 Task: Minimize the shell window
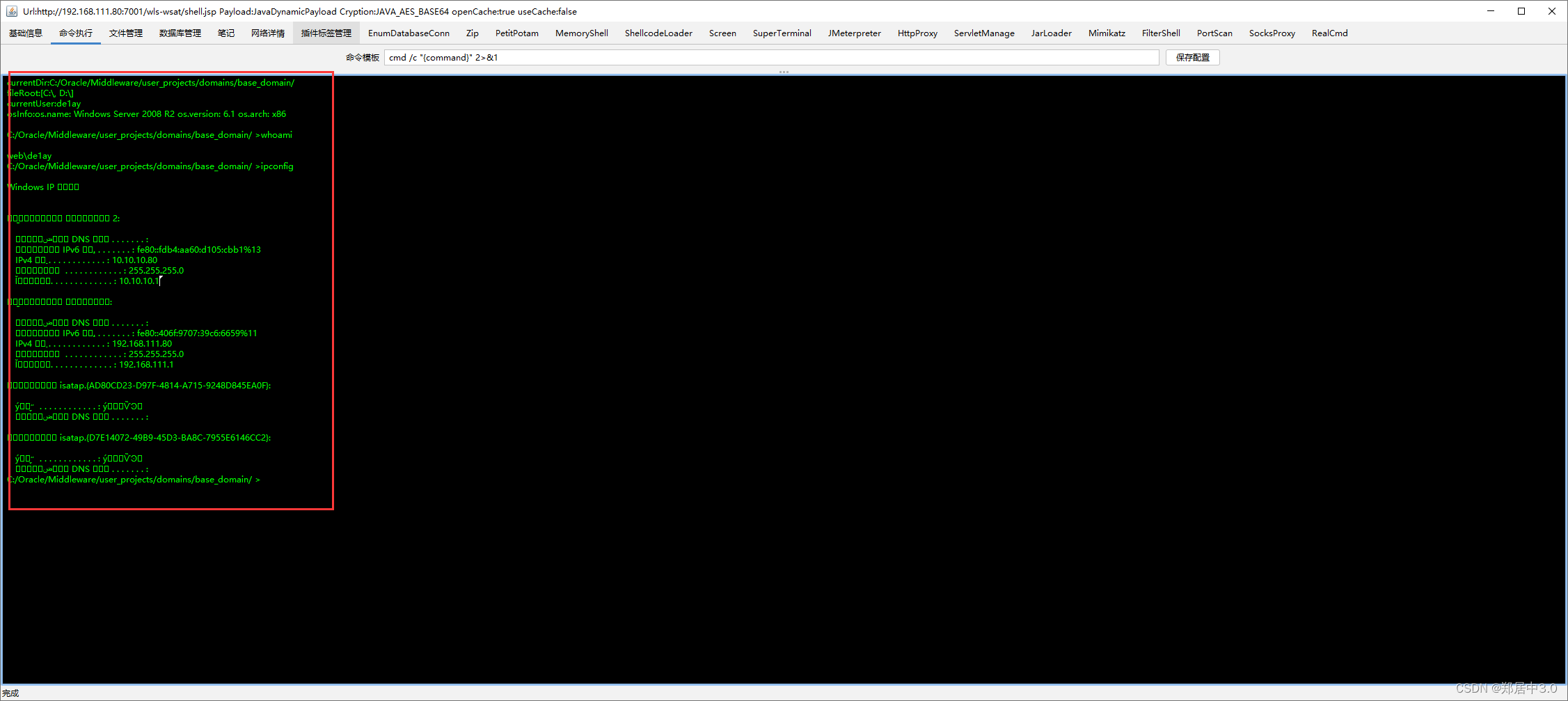point(1491,11)
